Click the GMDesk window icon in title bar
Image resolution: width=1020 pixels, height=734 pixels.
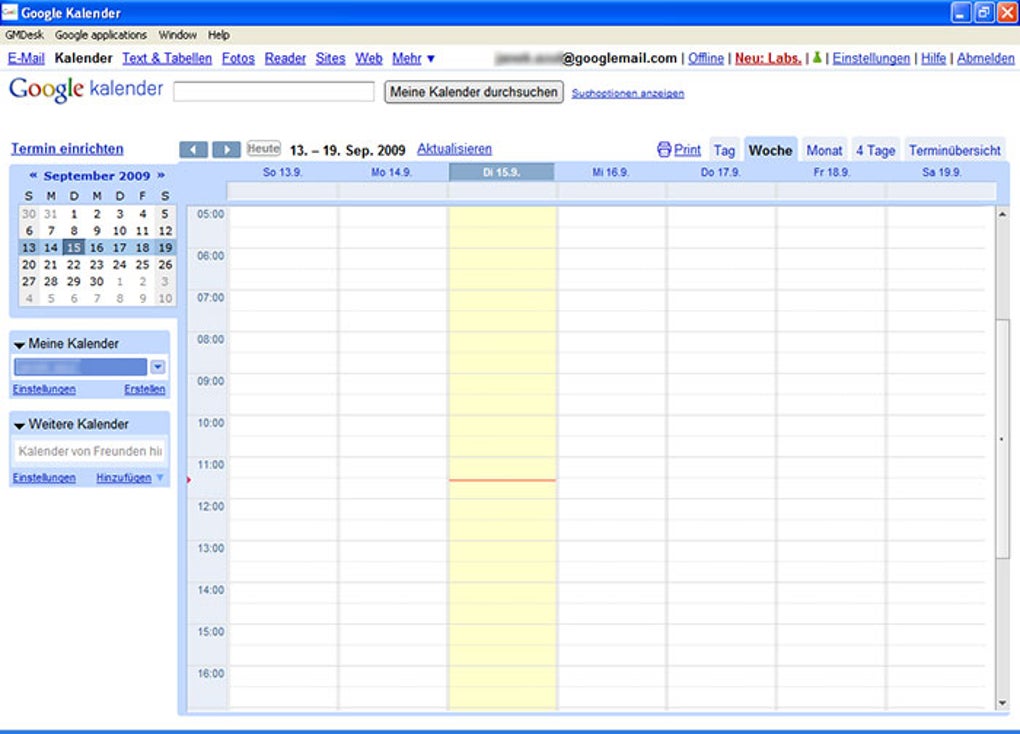click(8, 12)
